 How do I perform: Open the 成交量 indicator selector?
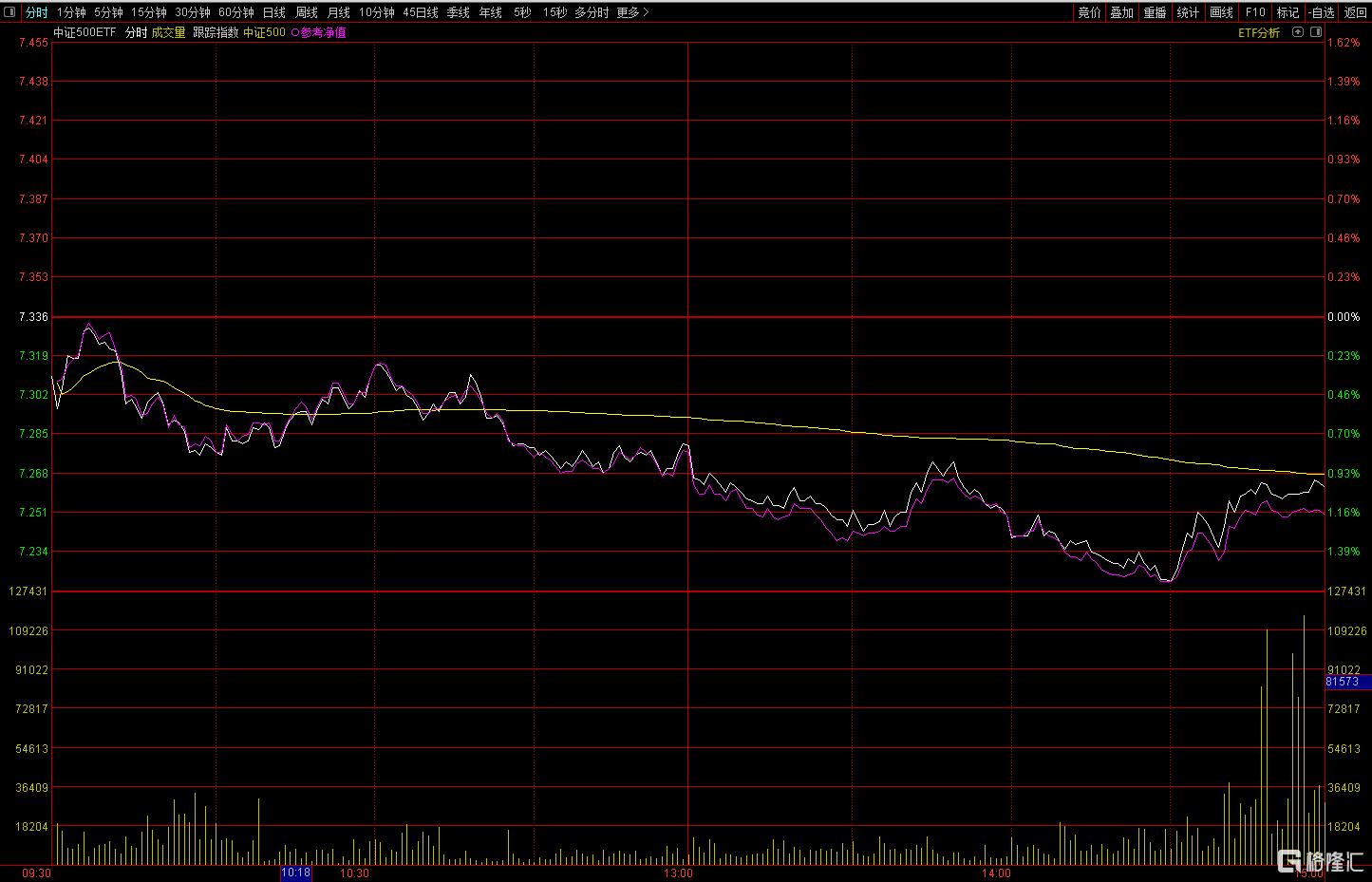[168, 32]
